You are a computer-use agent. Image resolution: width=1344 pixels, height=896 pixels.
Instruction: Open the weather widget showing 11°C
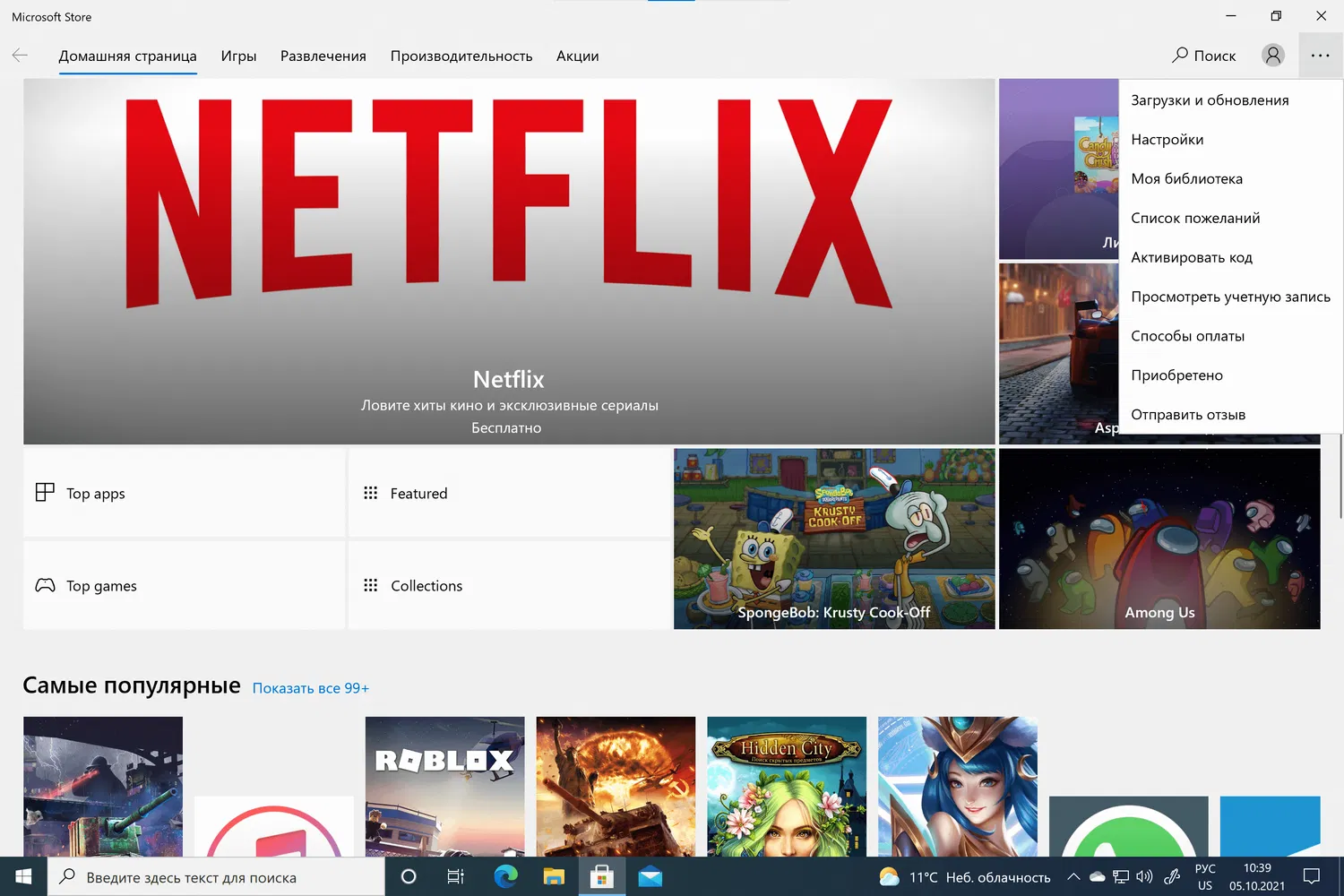pos(965,877)
